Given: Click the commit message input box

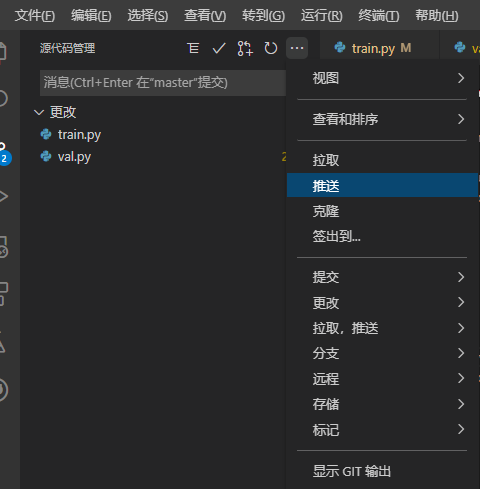Looking at the screenshot, I should 163,83.
